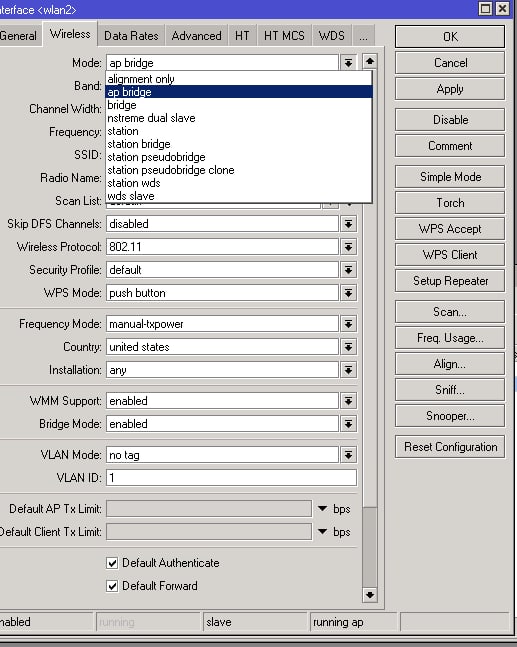517x647 pixels.
Task: Open the Advanced tab
Action: pos(196,36)
